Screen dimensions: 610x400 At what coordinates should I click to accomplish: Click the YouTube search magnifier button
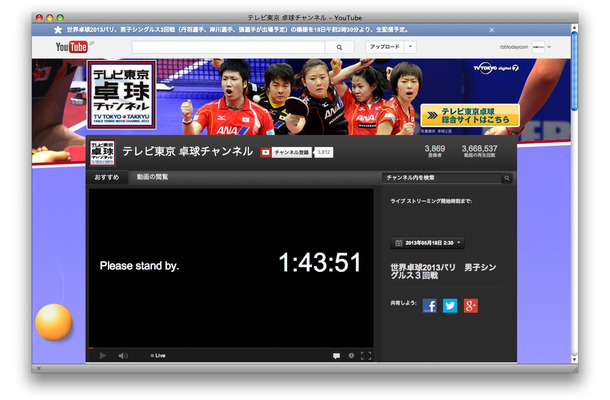[339, 47]
